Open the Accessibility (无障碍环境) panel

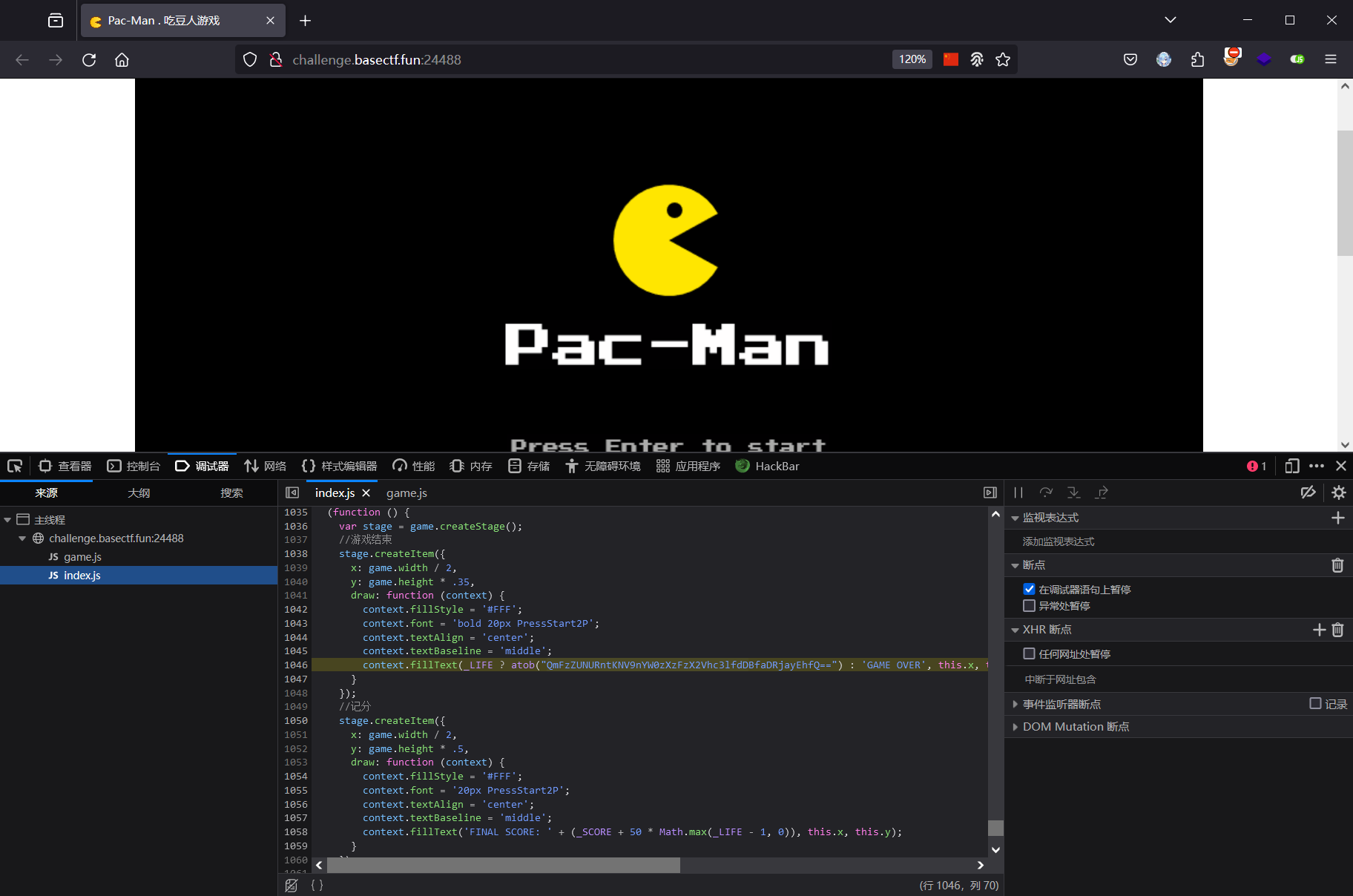pos(603,466)
